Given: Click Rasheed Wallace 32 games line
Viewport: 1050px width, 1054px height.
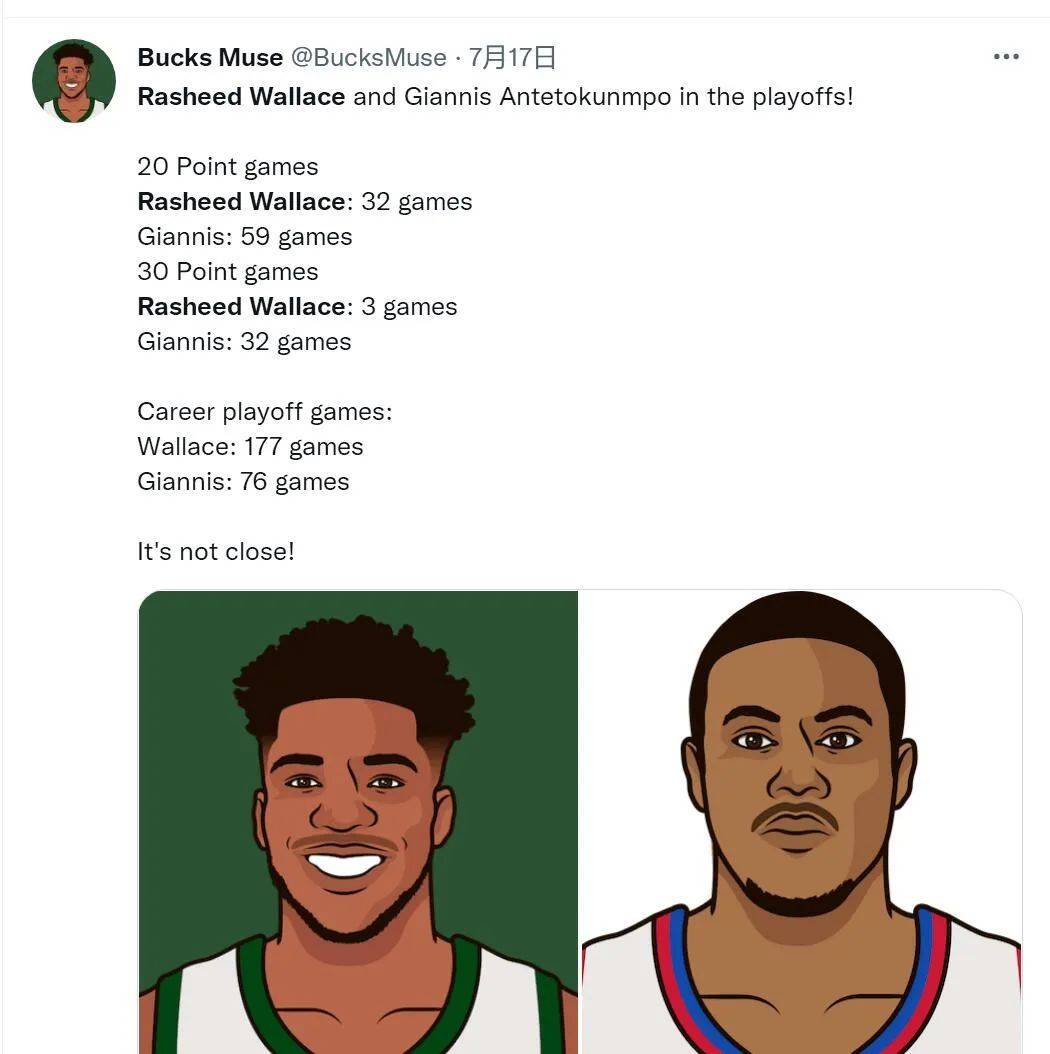Looking at the screenshot, I should point(305,202).
